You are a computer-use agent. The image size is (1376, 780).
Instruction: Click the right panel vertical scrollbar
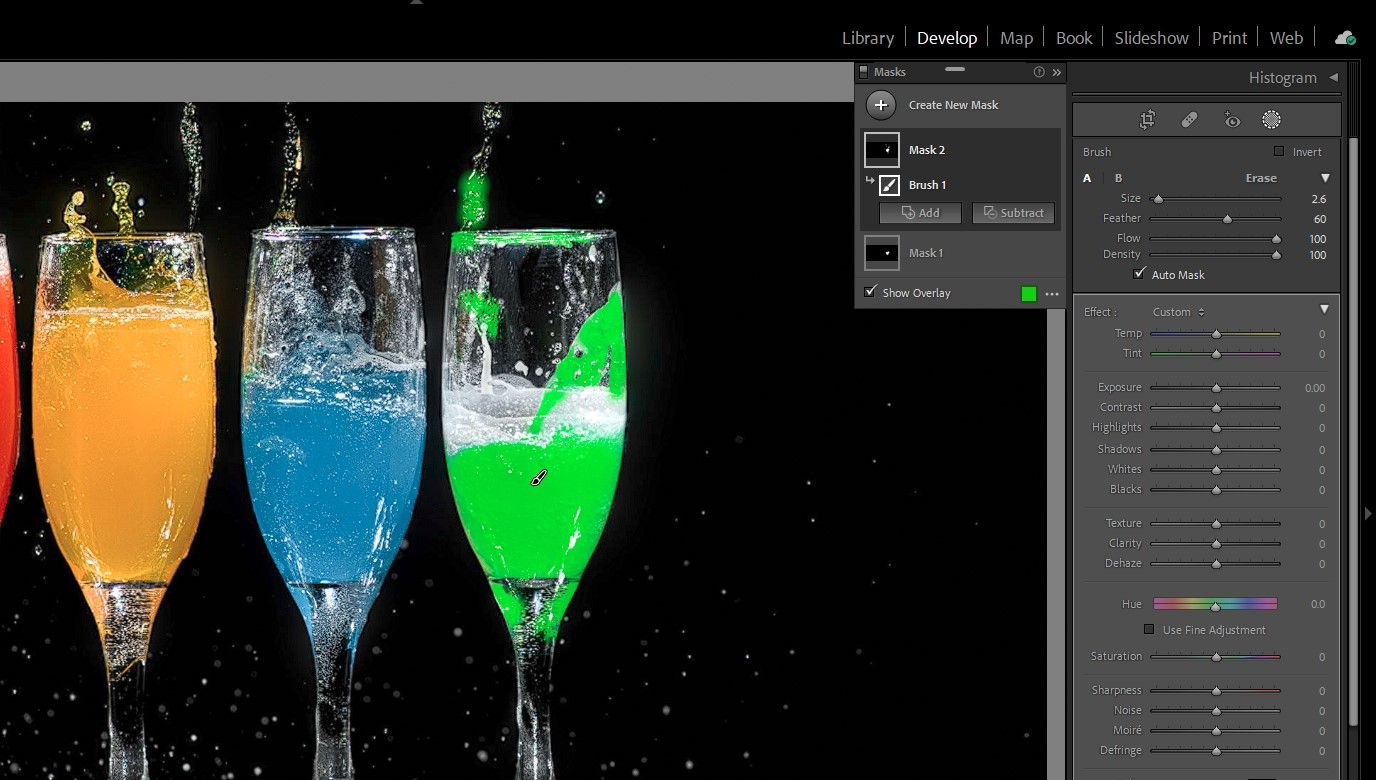(x=1354, y=430)
